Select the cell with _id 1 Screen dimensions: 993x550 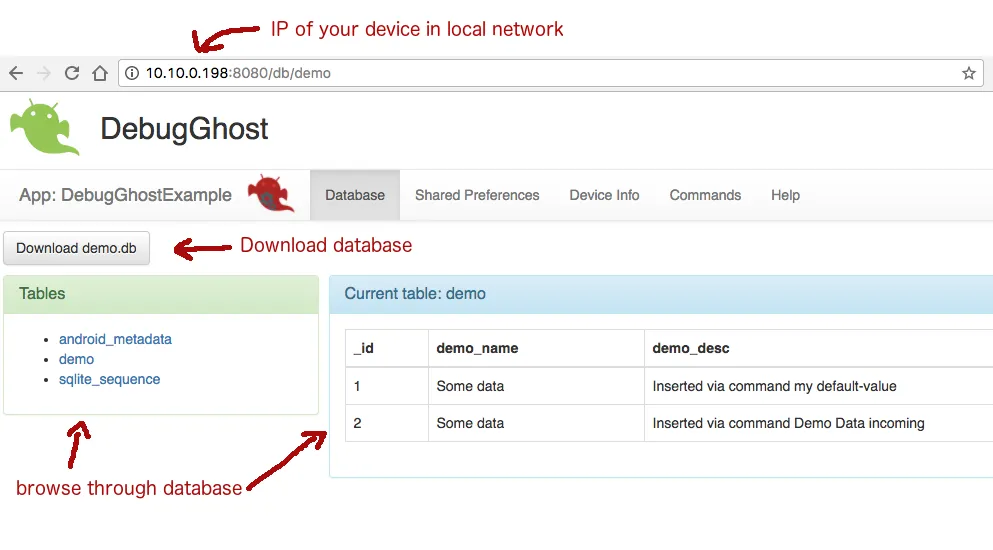pyautogui.click(x=387, y=386)
